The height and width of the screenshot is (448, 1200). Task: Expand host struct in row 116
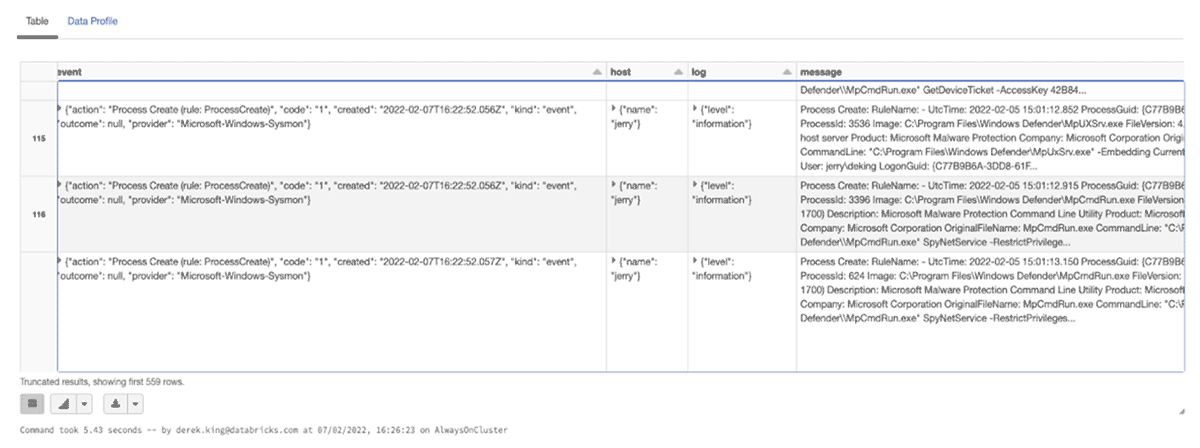[614, 185]
